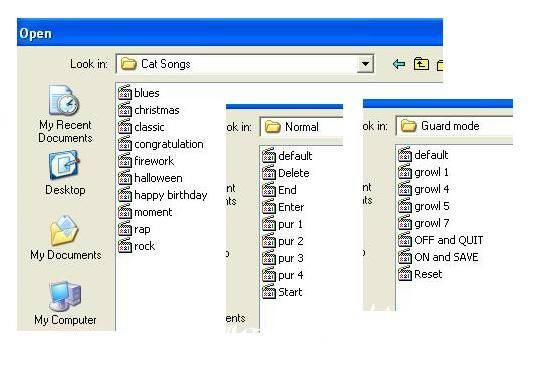
Task: Select the OFF and QUIT file
Action: pyautogui.click(x=440, y=240)
